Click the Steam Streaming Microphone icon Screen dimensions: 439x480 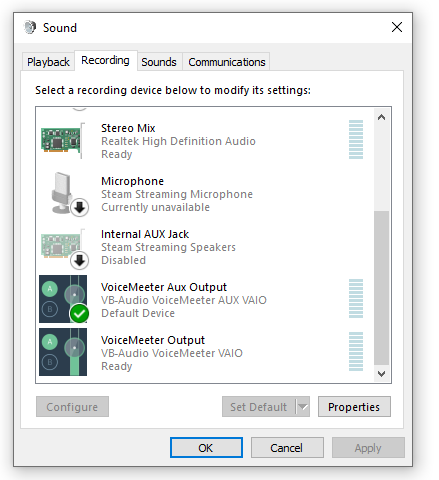69,194
